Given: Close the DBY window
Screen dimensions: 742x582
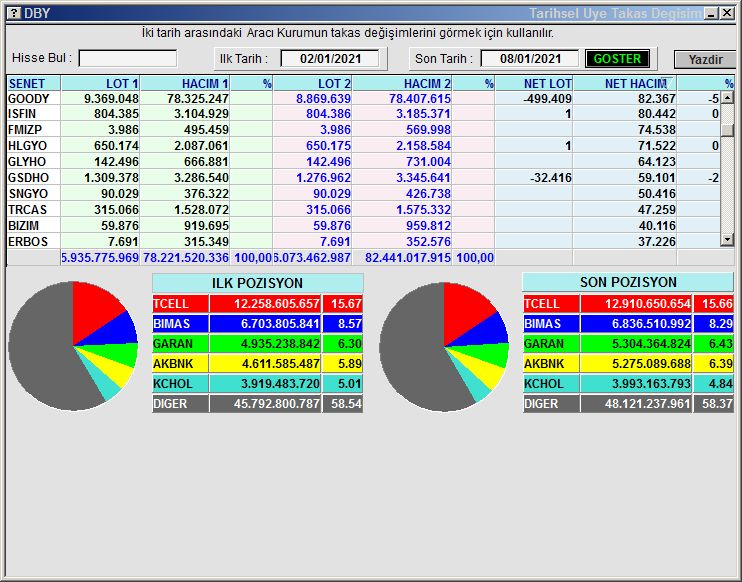Looking at the screenshot, I should pyautogui.click(x=727, y=14).
